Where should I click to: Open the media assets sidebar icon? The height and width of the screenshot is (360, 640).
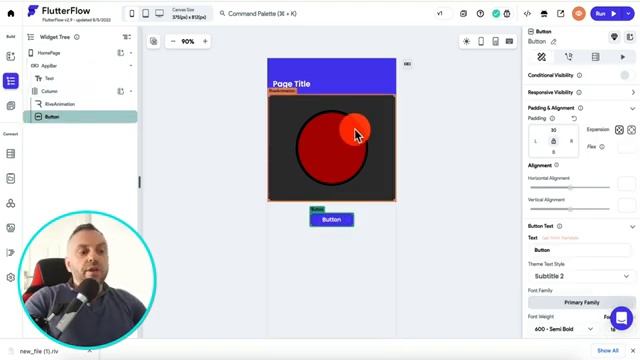[11, 228]
